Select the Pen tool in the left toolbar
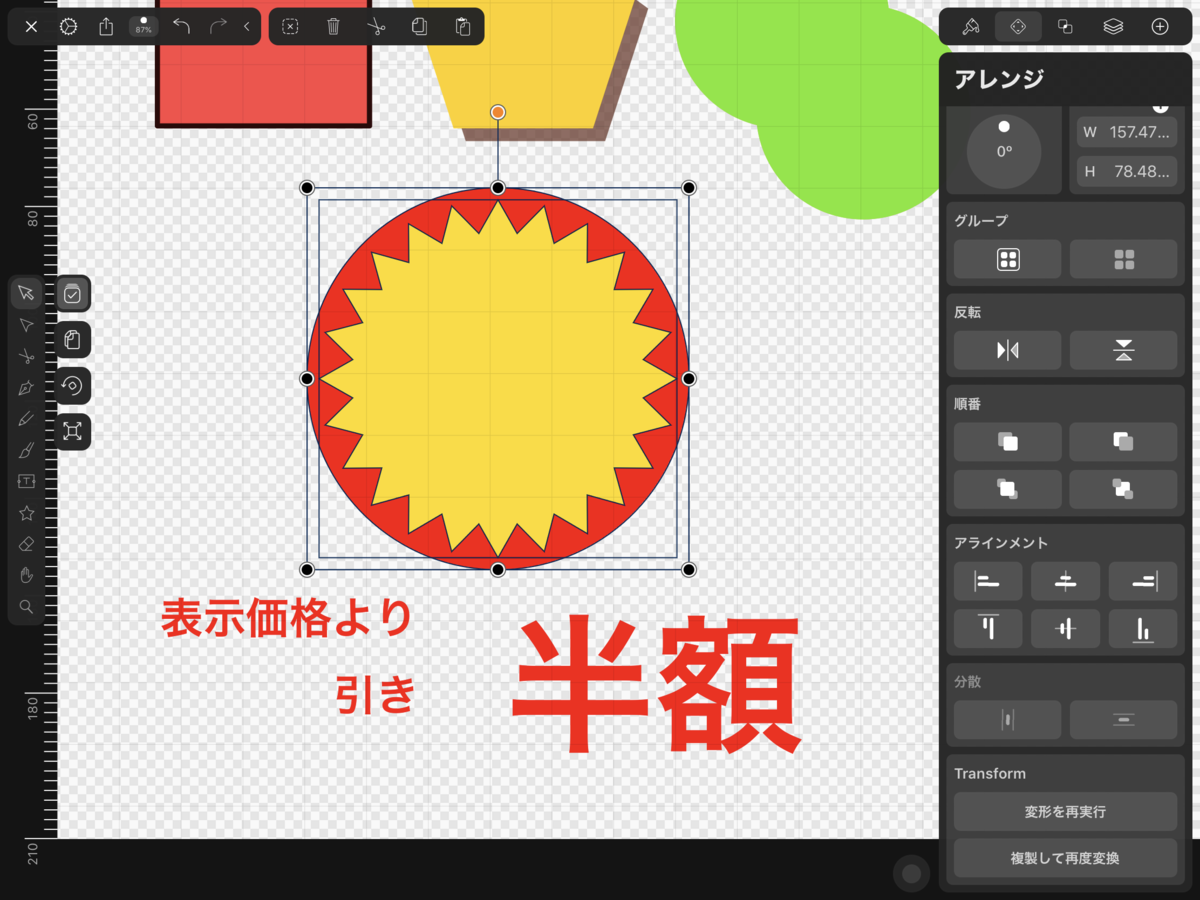This screenshot has width=1200, height=900. click(26, 387)
